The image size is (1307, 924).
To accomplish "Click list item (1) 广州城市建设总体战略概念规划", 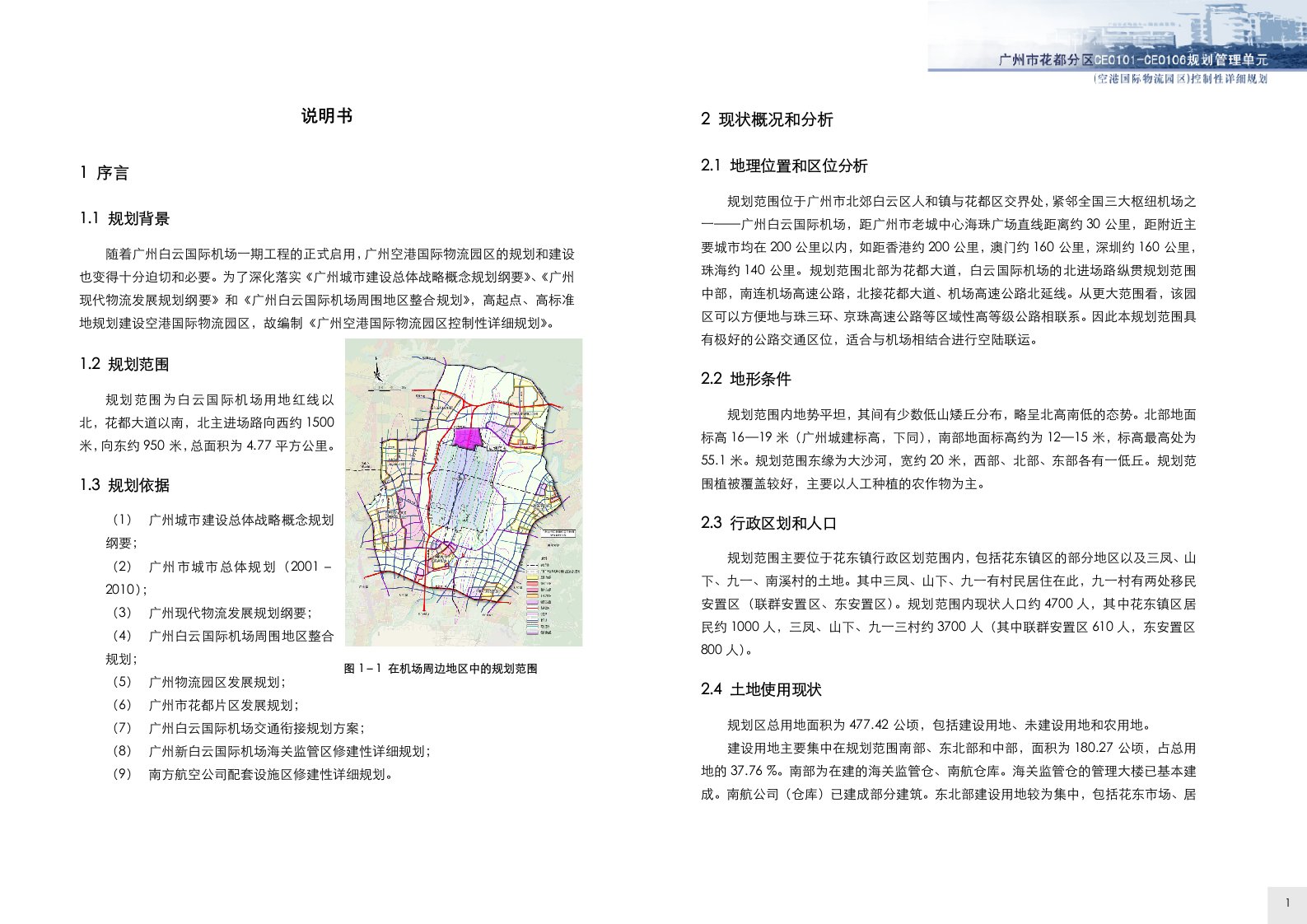I will tap(220, 531).
